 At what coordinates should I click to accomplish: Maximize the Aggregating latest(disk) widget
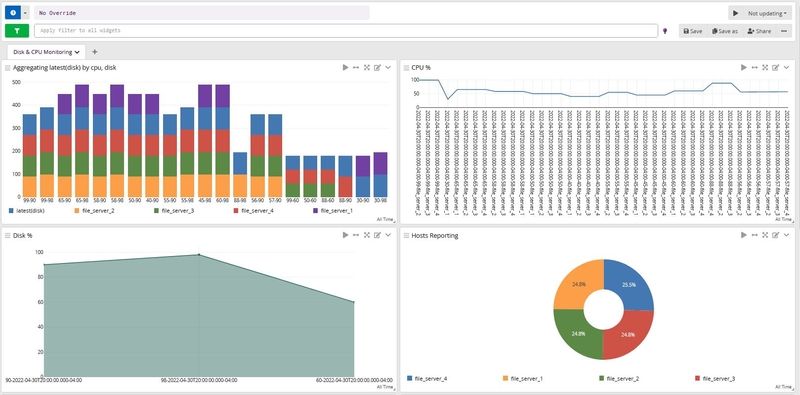coord(367,67)
